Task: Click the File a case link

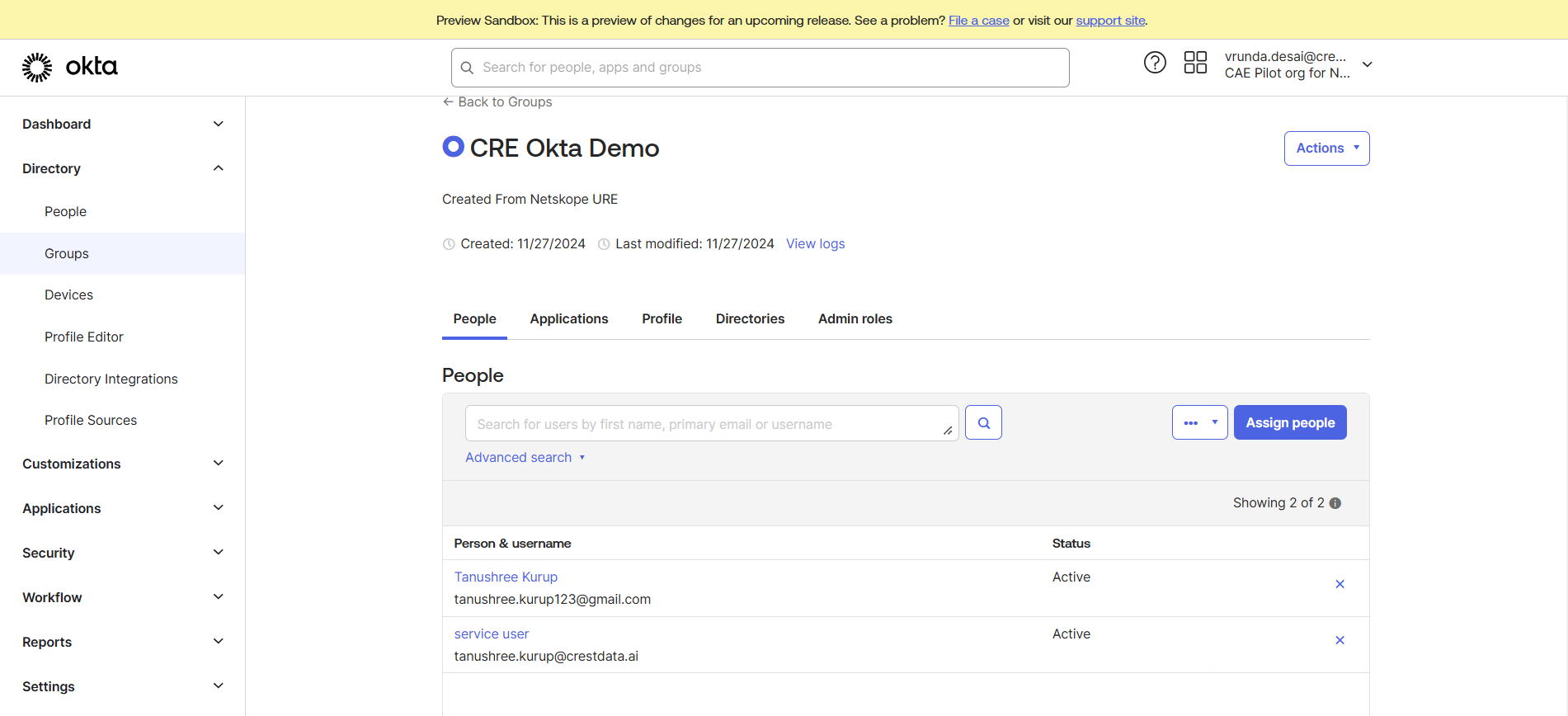Action: [x=979, y=21]
